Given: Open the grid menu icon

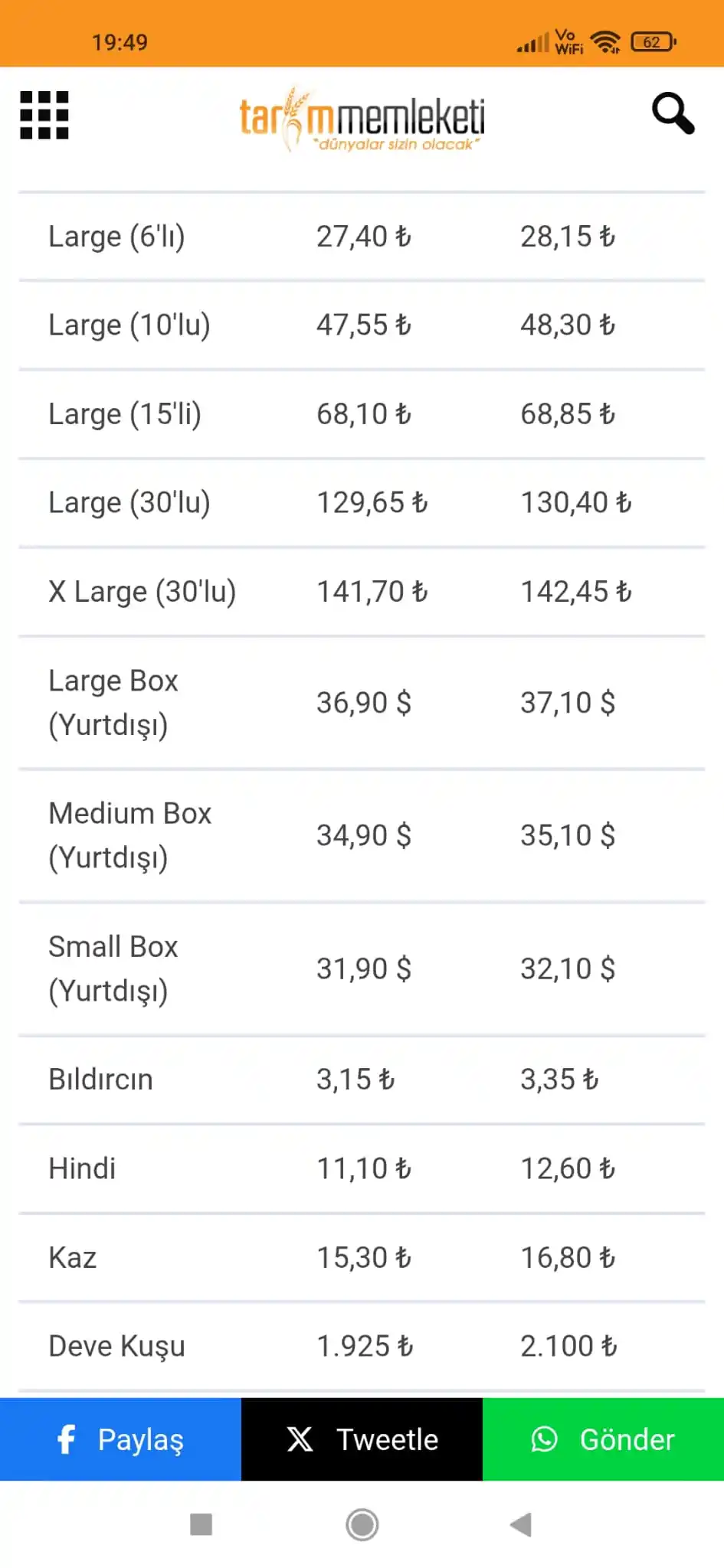Looking at the screenshot, I should tap(44, 116).
